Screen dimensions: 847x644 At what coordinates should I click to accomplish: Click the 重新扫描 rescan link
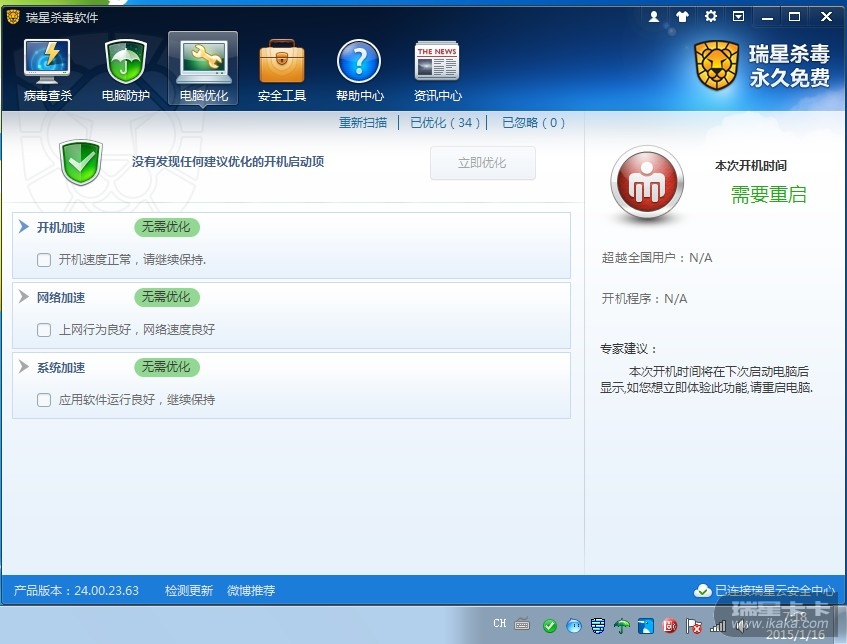pyautogui.click(x=362, y=123)
